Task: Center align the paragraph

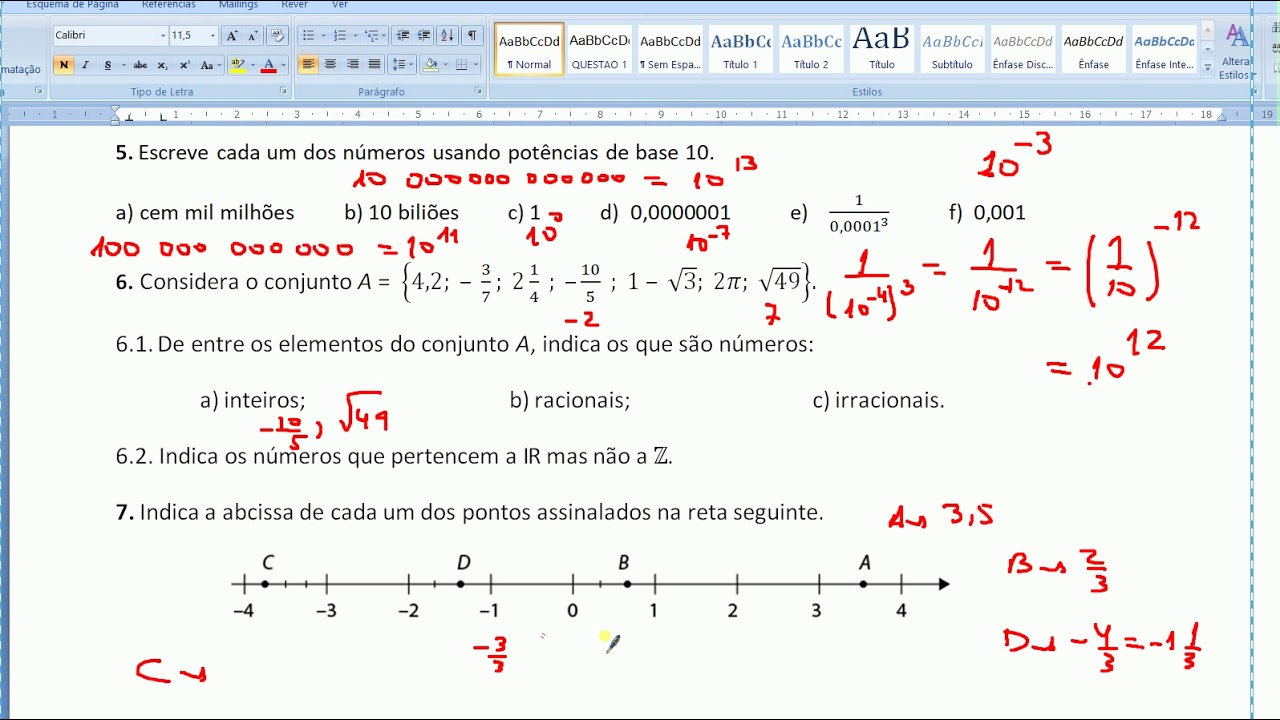Action: point(330,65)
